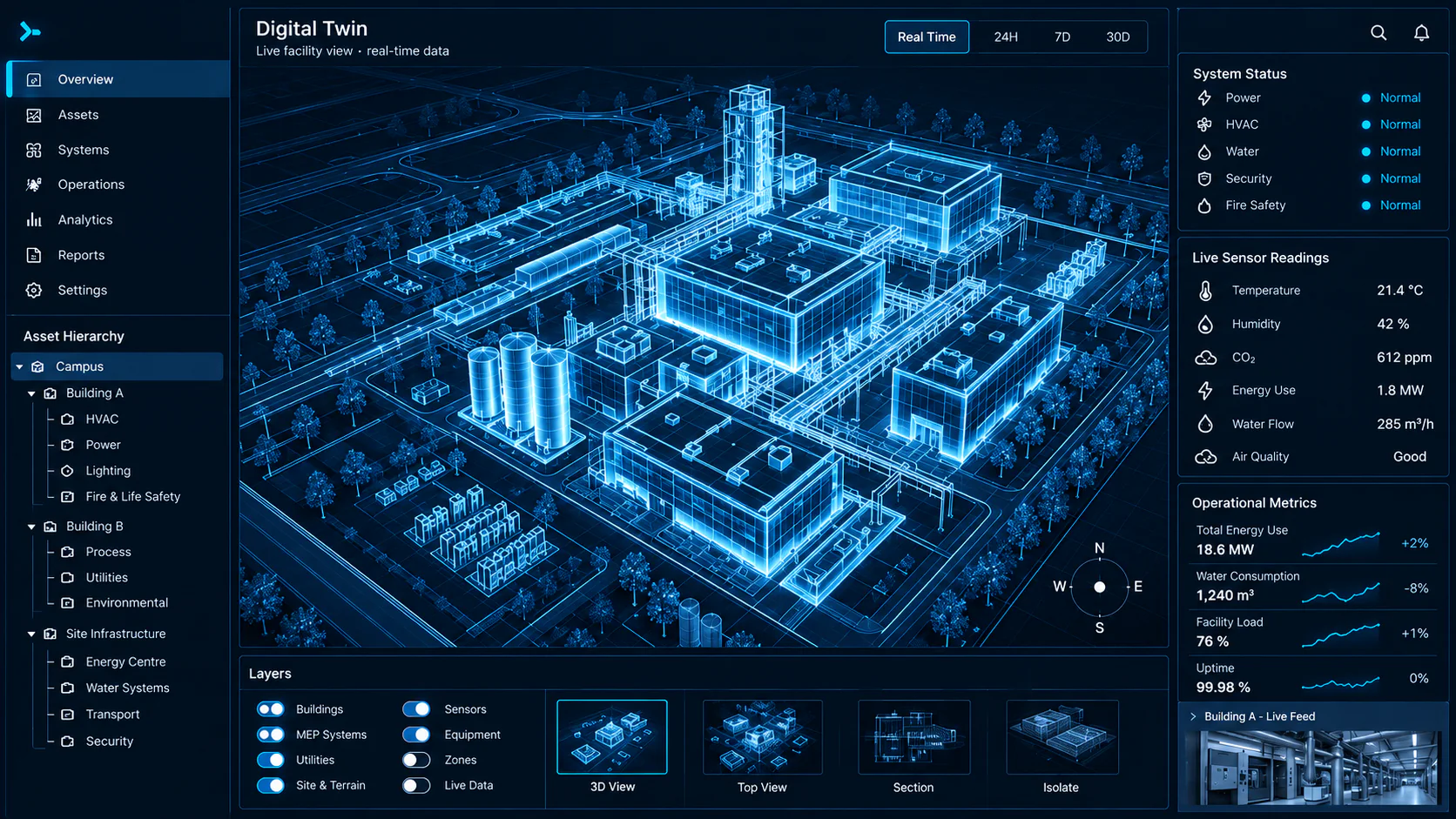
Task: Select the Isolate view thumbnail
Action: tap(1062, 737)
